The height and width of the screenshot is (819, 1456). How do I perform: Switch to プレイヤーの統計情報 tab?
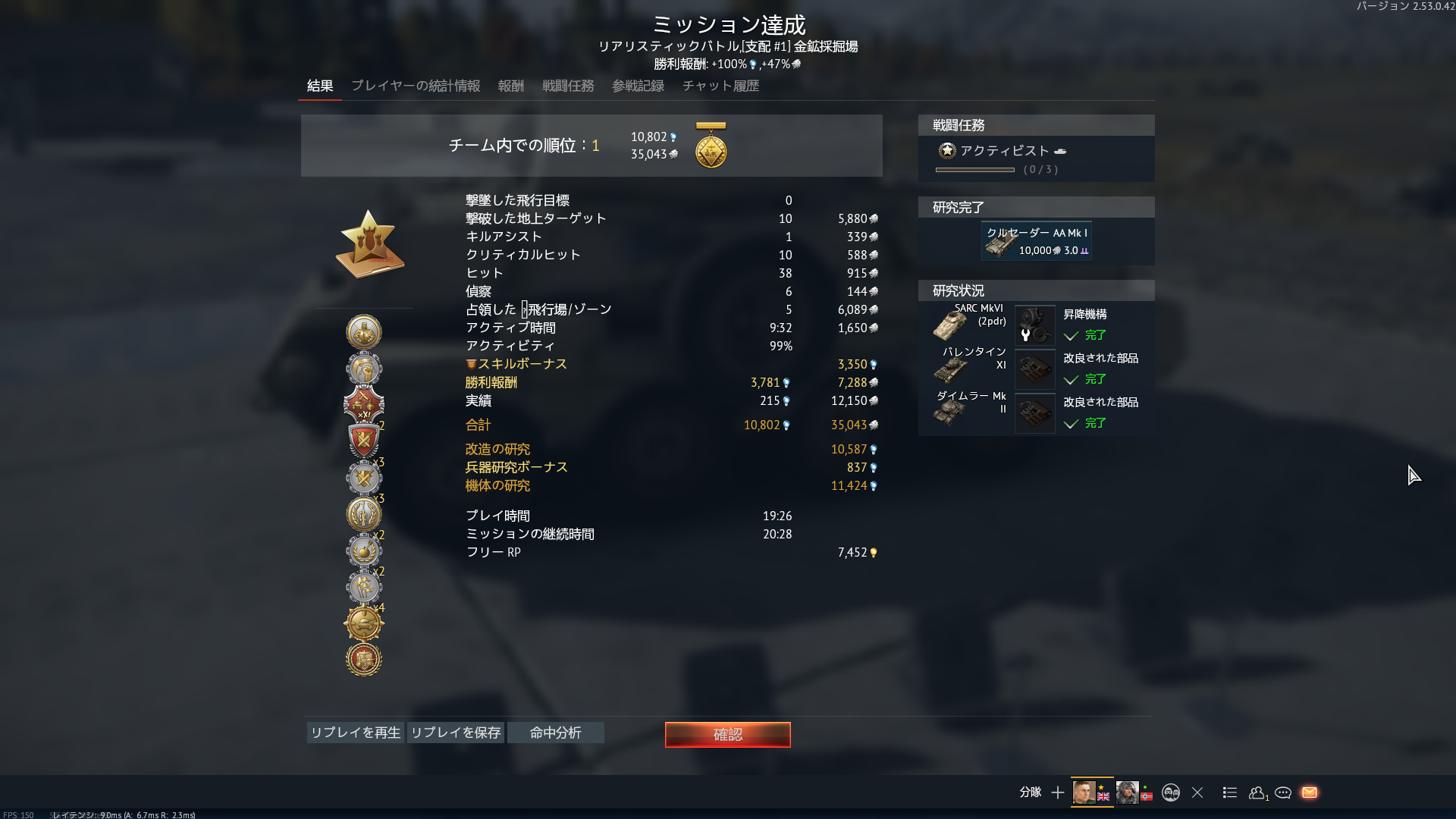pos(416,86)
